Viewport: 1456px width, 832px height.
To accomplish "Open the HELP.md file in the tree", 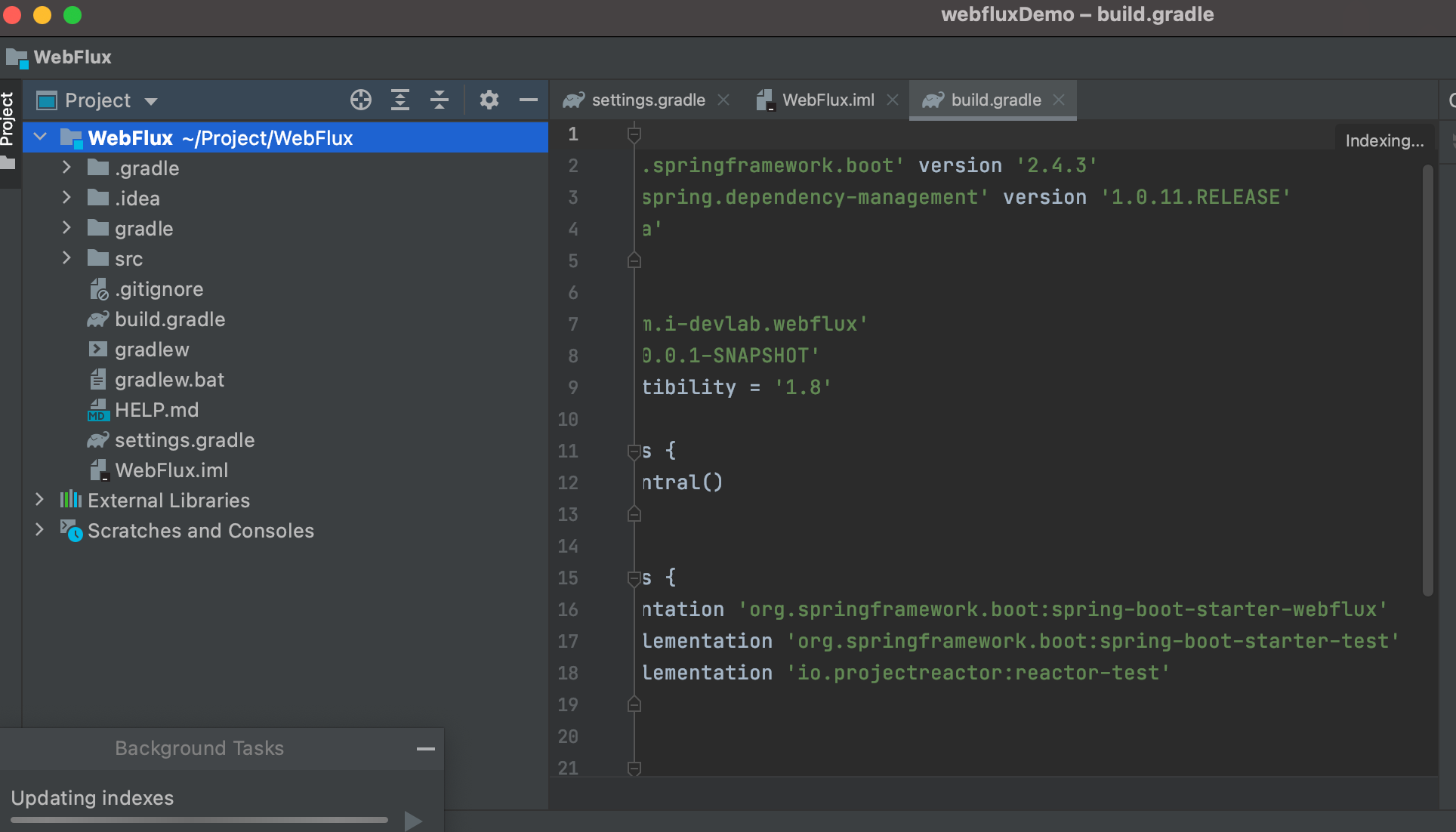I will pyautogui.click(x=156, y=410).
